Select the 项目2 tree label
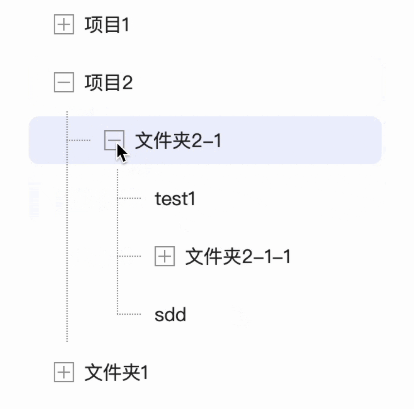 pyautogui.click(x=109, y=83)
